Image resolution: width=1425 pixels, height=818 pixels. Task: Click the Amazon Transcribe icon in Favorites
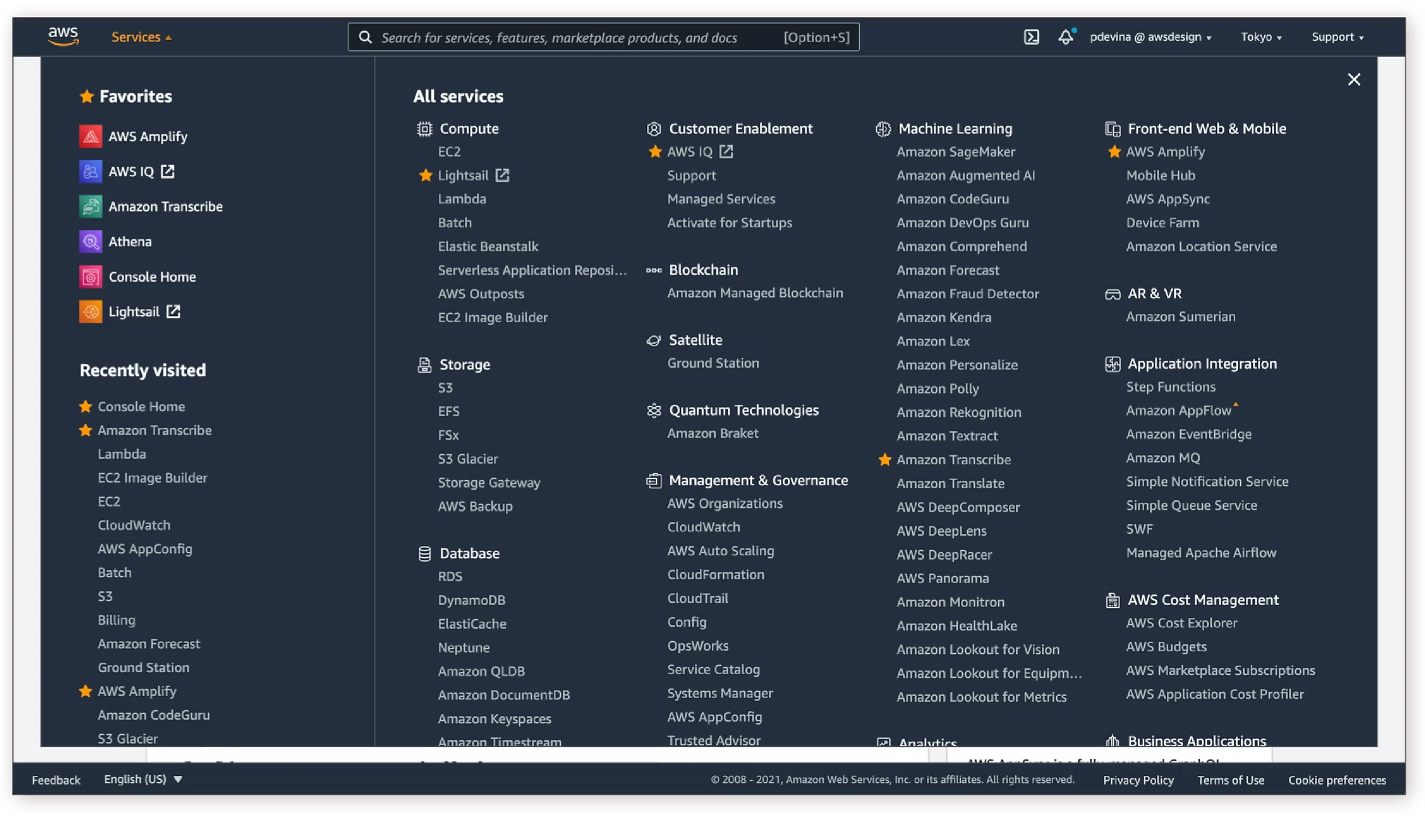[x=91, y=206]
